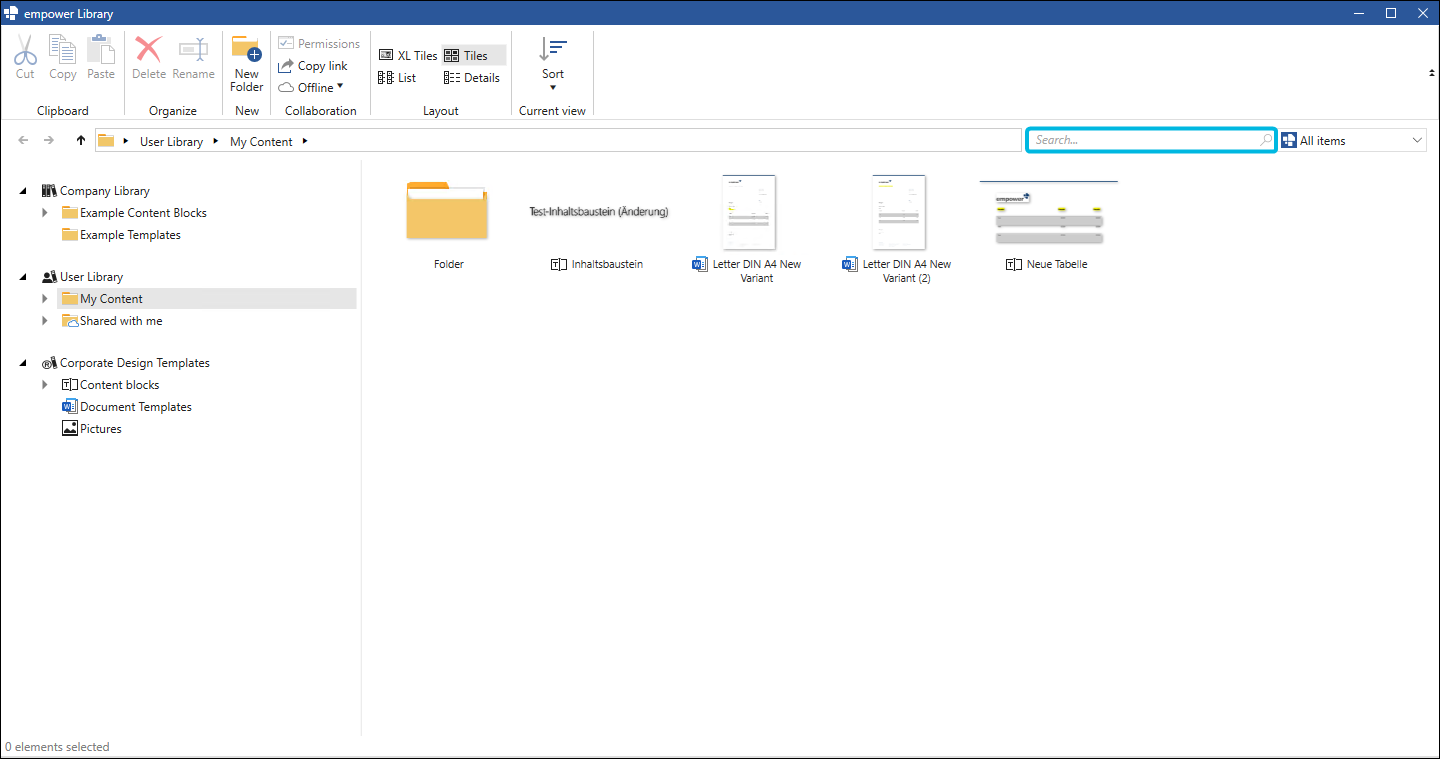Select Example Content Blocks folder in tree

[143, 213]
